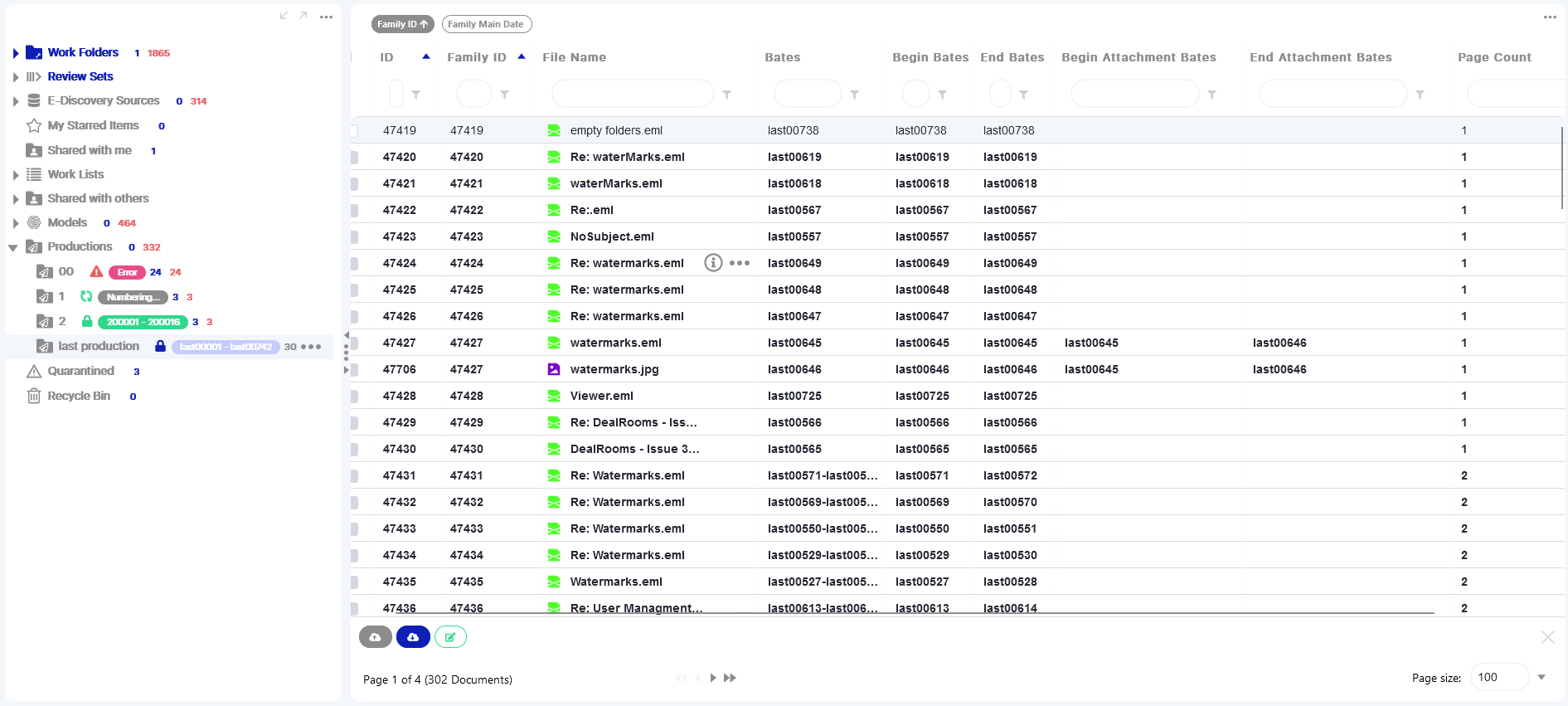Select checkbox for row 47425

354,290
